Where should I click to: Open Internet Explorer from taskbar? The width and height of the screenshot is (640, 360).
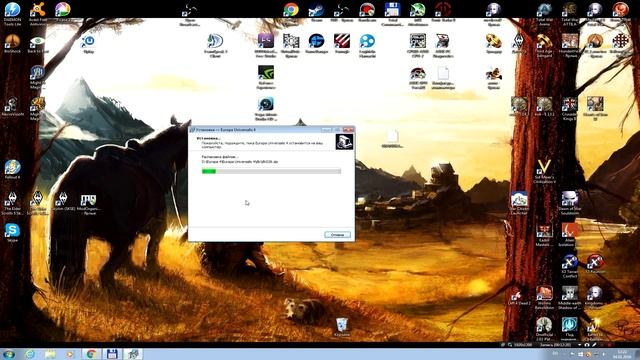point(30,354)
